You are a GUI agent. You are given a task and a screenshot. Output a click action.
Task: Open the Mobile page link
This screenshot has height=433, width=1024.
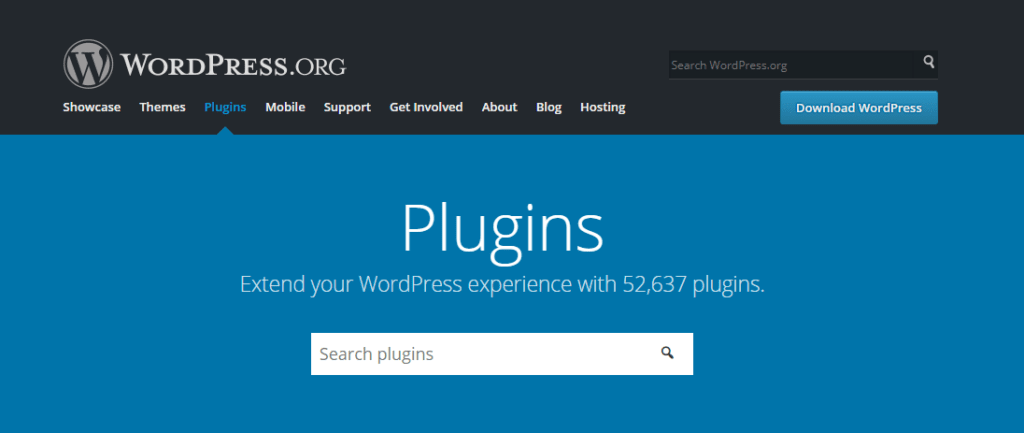tap(285, 107)
